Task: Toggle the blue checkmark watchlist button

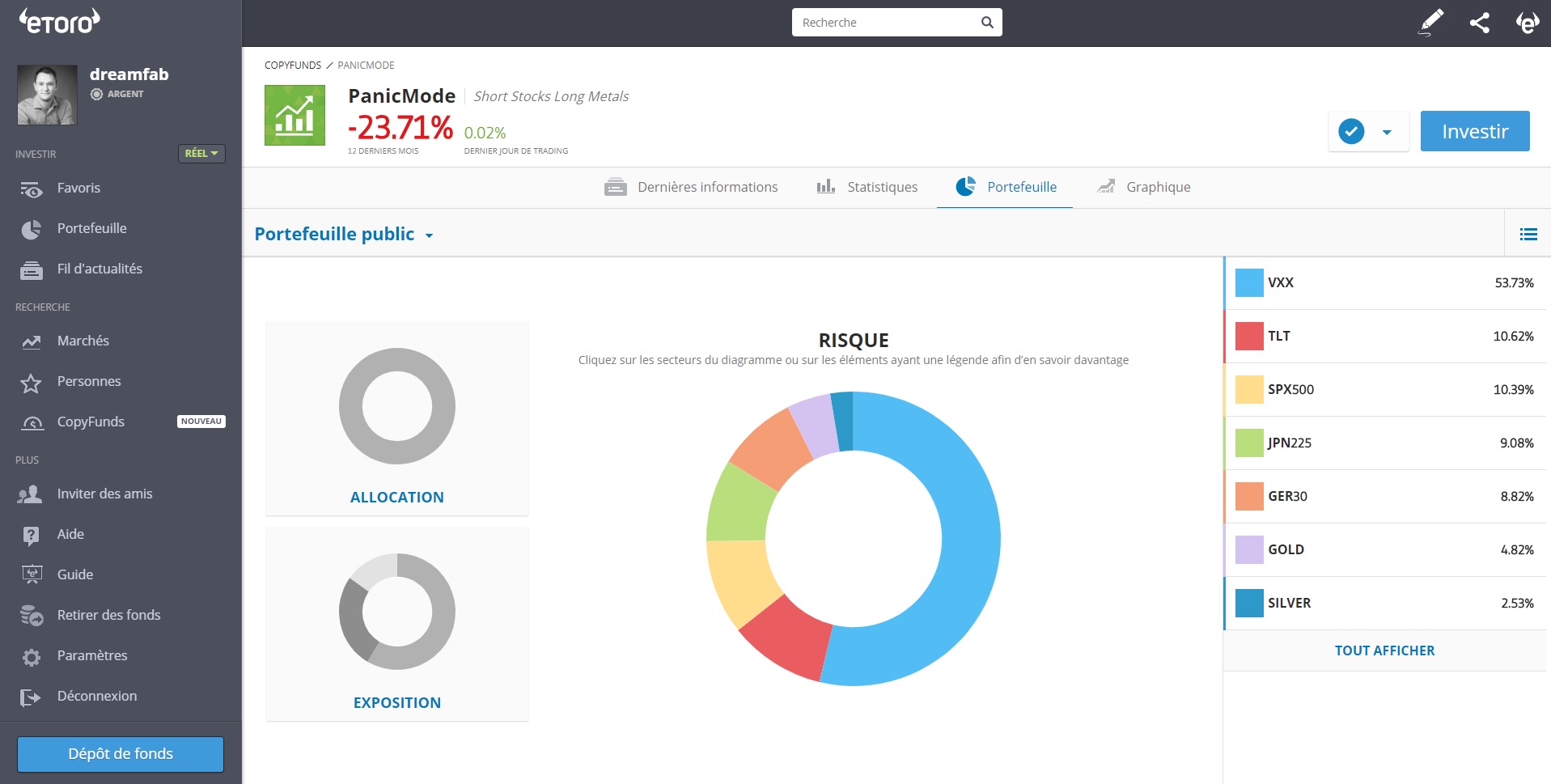Action: coord(1351,131)
